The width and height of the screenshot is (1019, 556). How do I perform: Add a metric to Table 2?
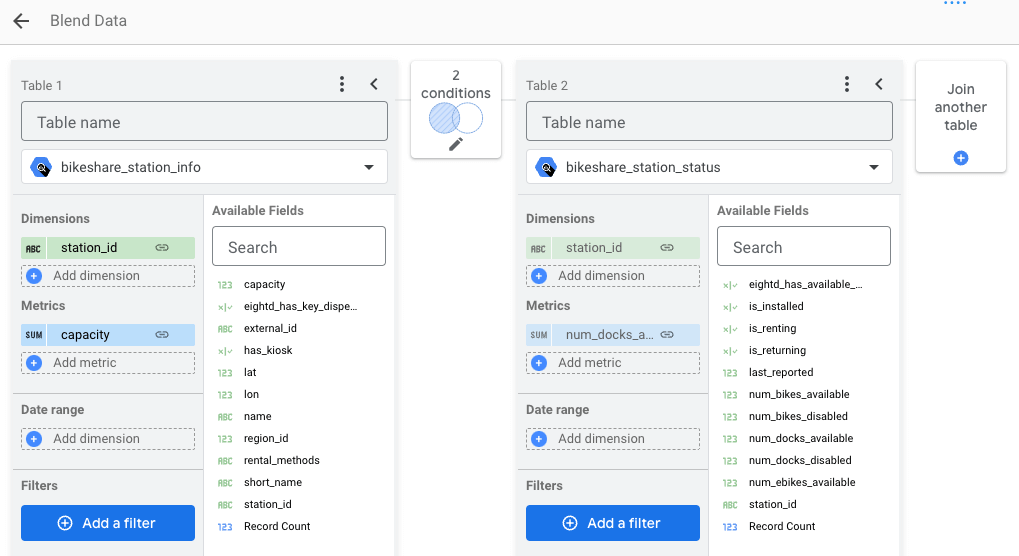(613, 362)
